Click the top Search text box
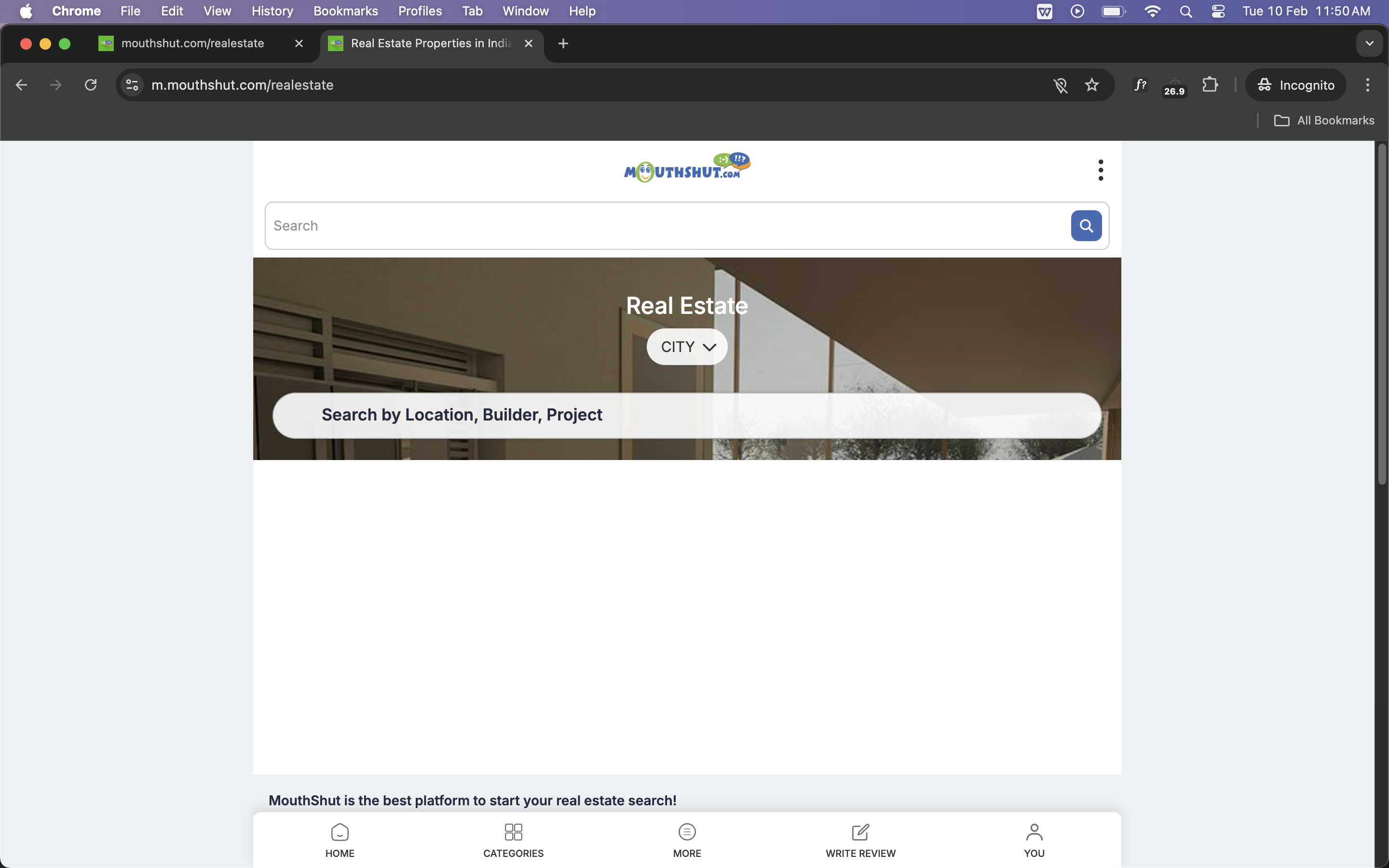 click(x=666, y=226)
